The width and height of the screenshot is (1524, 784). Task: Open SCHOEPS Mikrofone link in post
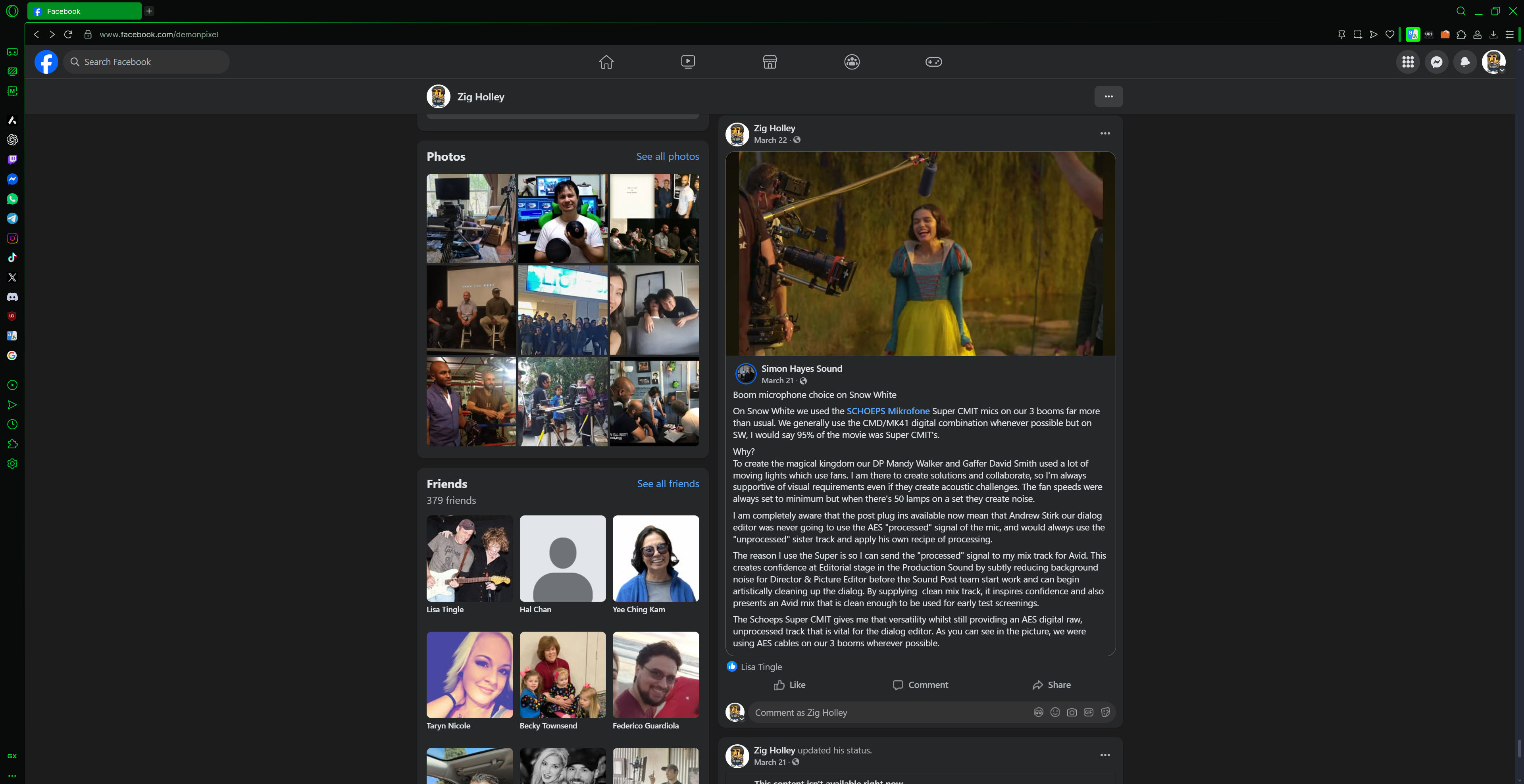tap(887, 411)
